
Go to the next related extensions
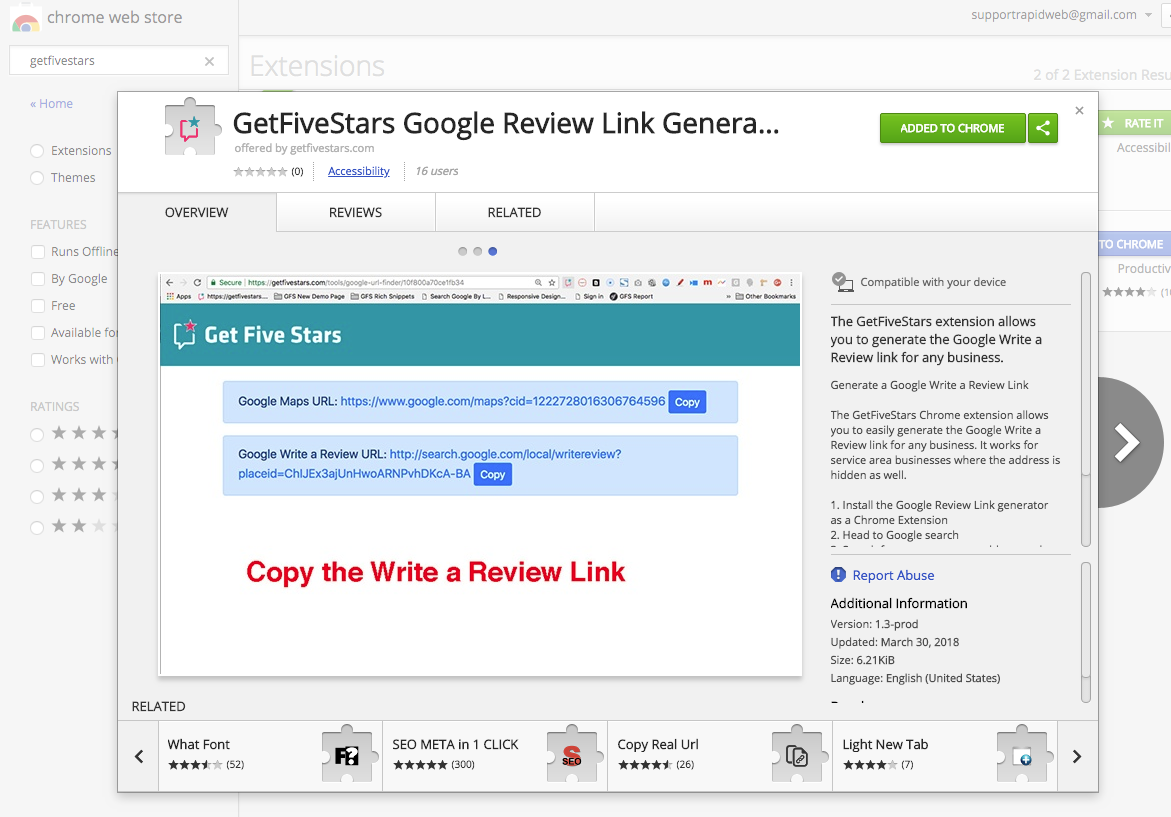[1077, 757]
